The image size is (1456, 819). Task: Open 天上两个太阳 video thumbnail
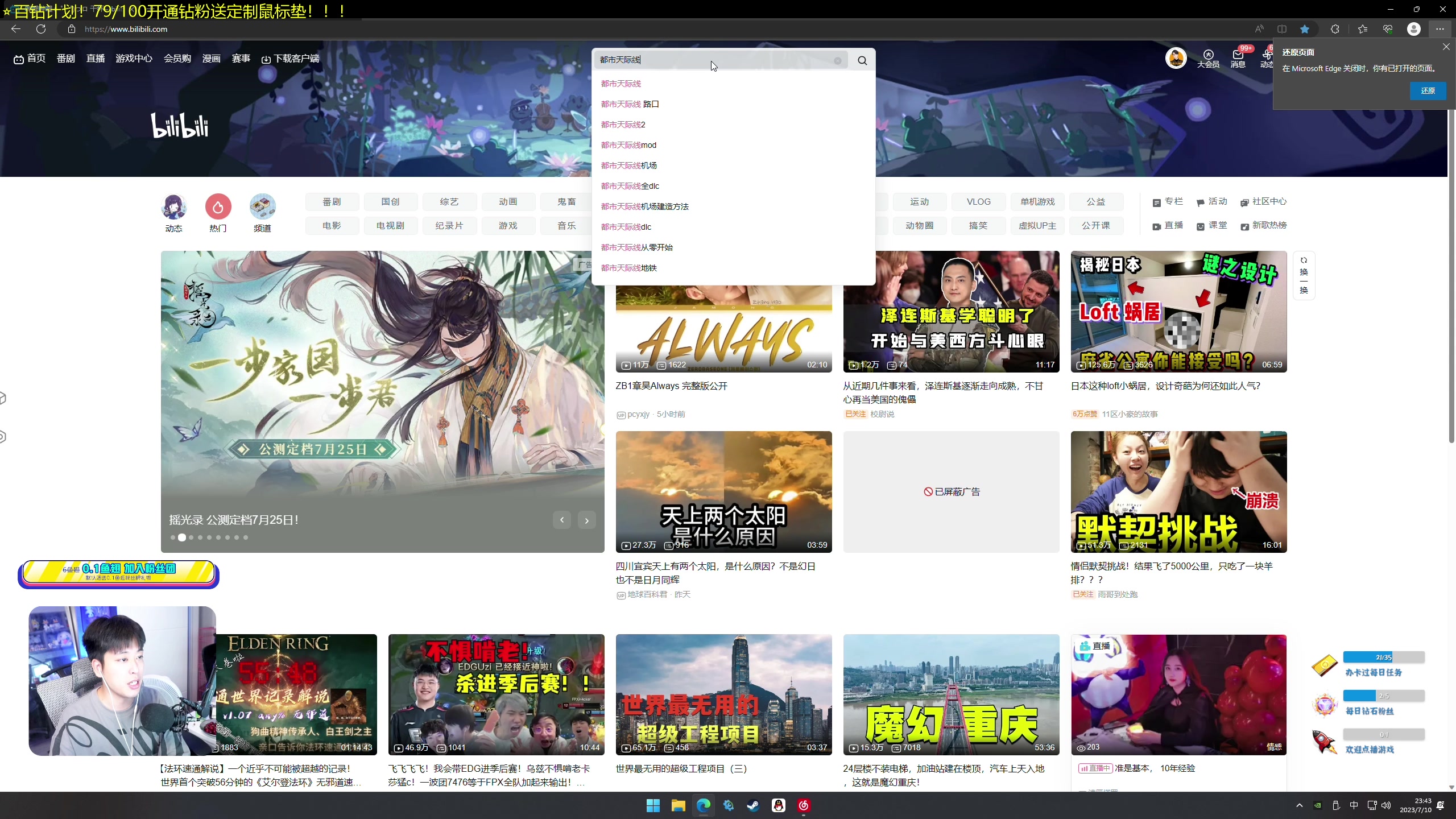point(723,491)
